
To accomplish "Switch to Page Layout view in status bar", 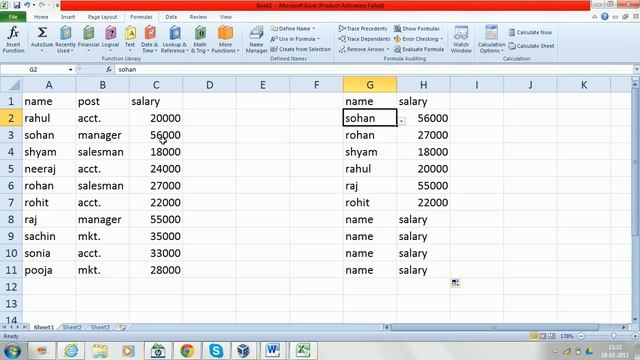I will (543, 336).
